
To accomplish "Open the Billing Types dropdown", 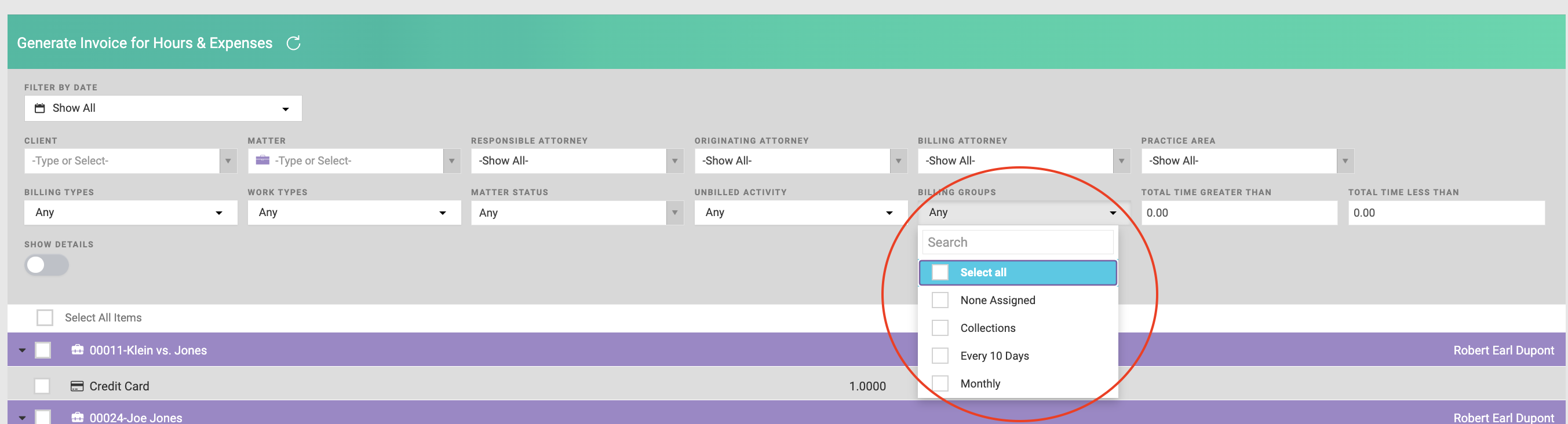I will point(131,213).
